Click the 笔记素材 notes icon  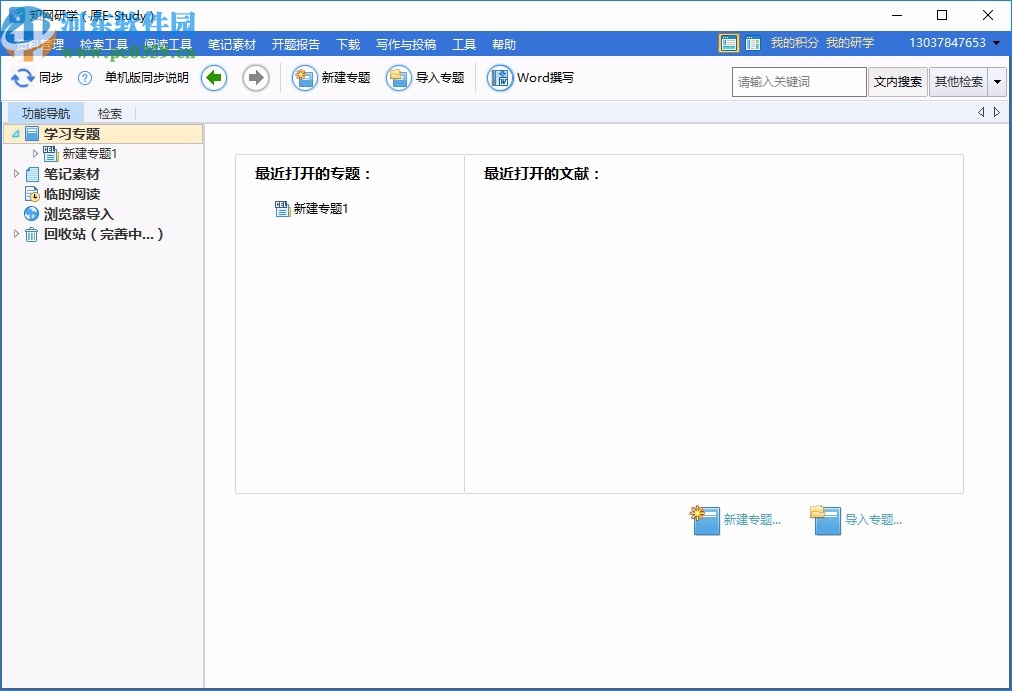pos(30,174)
